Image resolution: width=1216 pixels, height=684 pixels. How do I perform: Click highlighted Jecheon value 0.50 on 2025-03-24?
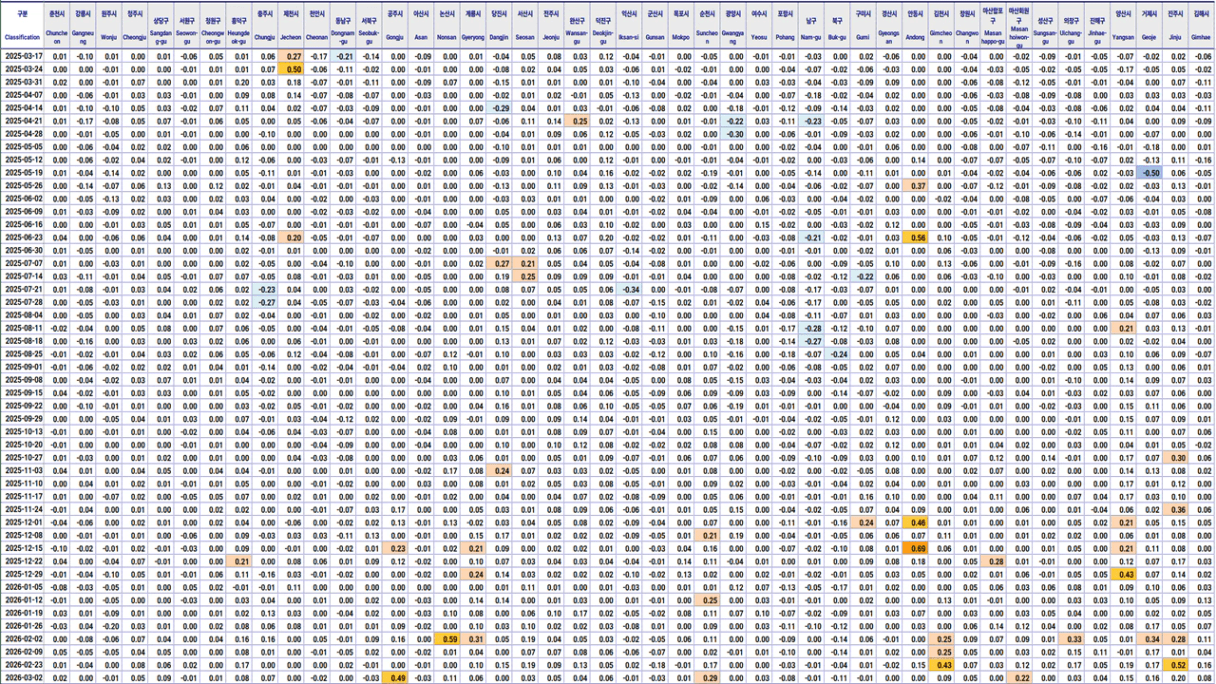(292, 69)
